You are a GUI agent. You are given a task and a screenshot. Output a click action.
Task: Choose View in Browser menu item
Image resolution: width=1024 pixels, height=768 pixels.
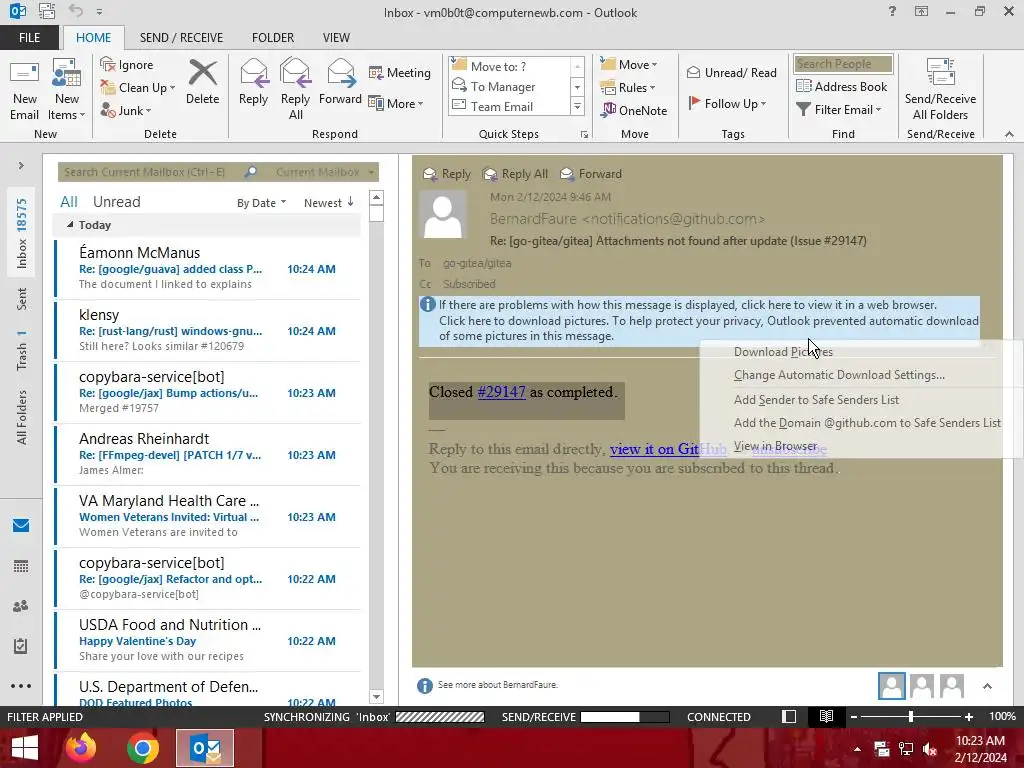(775, 446)
